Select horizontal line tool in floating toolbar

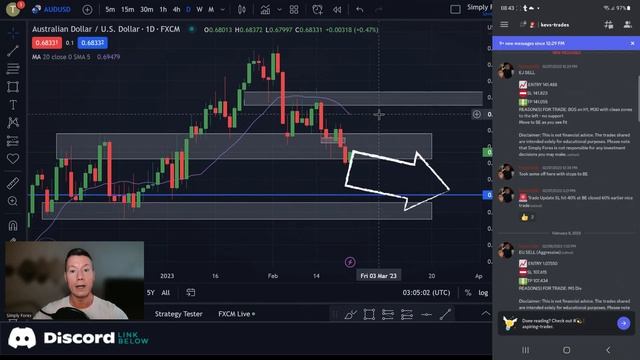(x=426, y=314)
